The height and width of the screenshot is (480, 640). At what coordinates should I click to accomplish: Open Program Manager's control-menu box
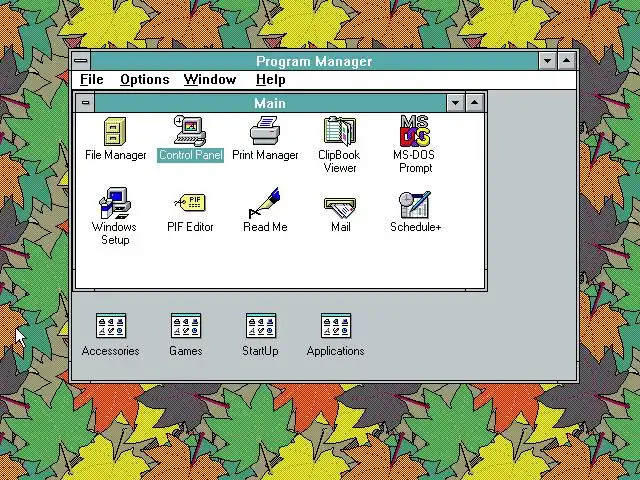point(81,61)
